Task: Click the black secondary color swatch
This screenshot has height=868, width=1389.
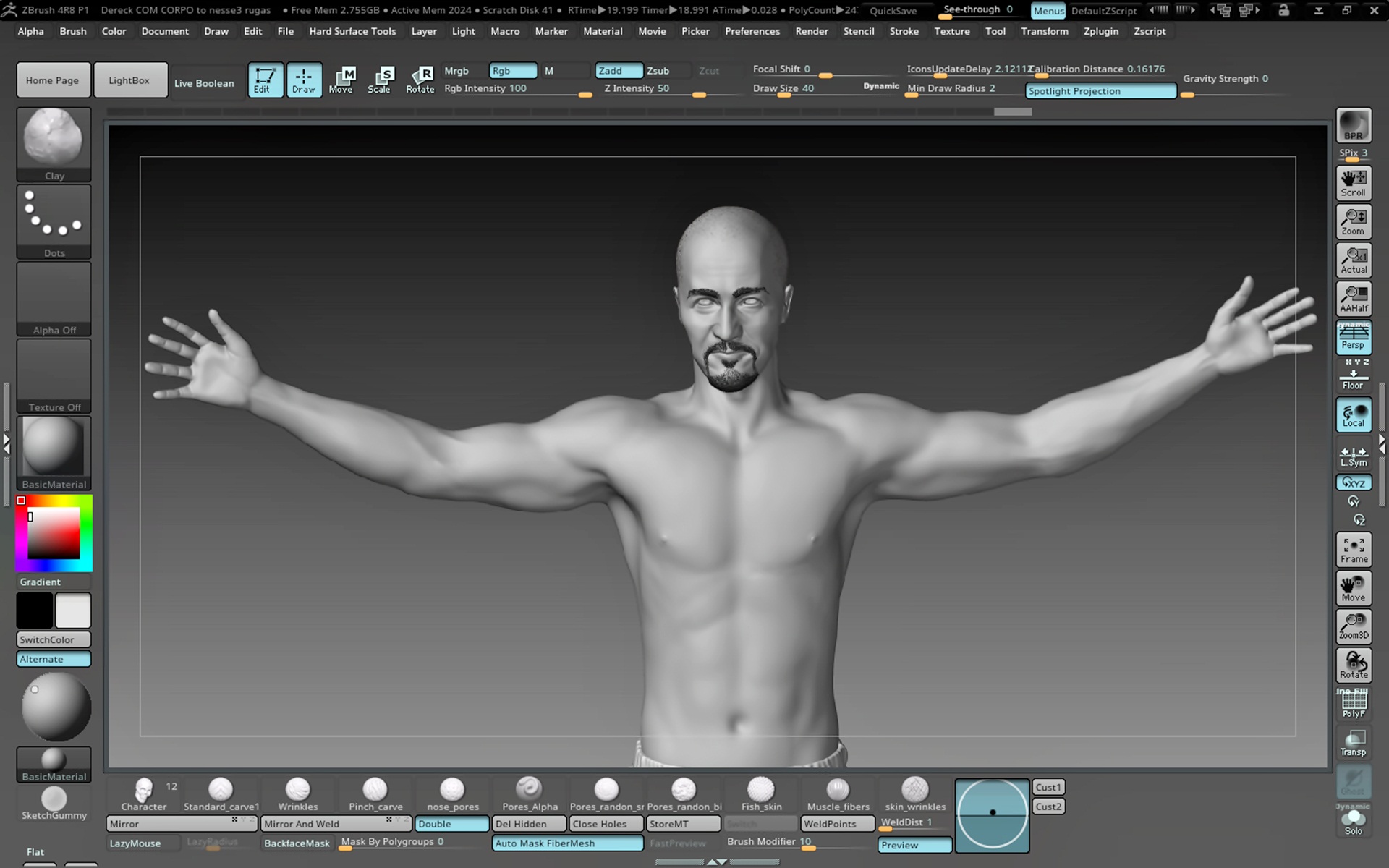Action: pyautogui.click(x=35, y=610)
